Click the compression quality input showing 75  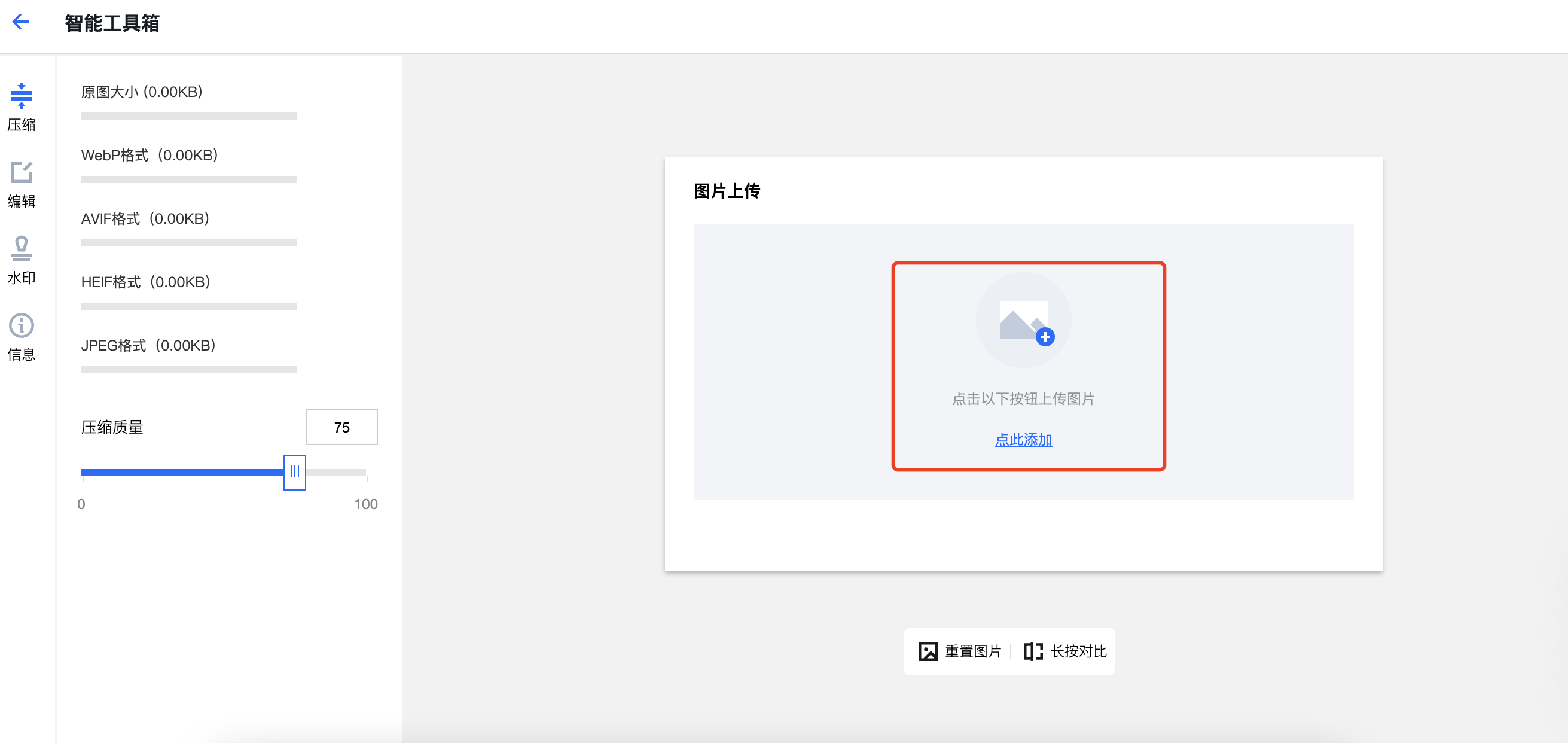coord(341,428)
